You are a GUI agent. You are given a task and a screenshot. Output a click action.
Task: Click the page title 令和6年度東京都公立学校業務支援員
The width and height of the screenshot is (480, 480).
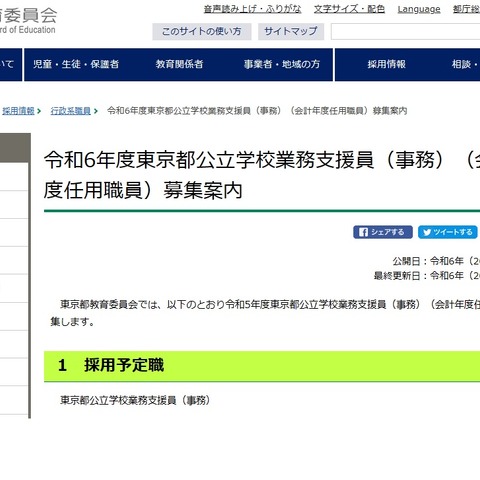262,175
